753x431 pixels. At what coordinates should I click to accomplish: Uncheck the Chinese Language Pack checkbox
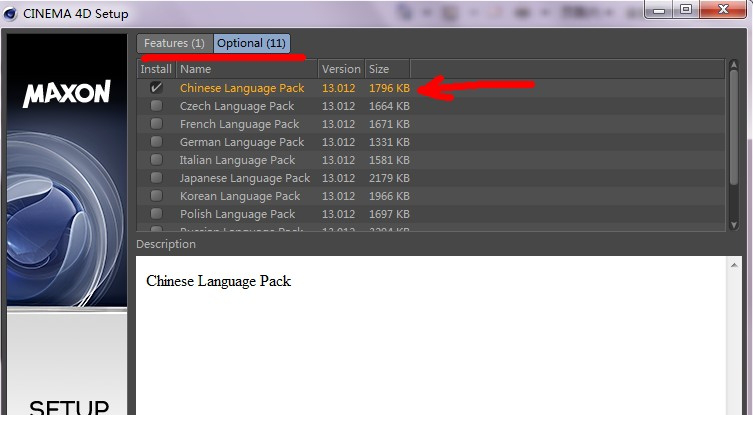click(x=156, y=87)
